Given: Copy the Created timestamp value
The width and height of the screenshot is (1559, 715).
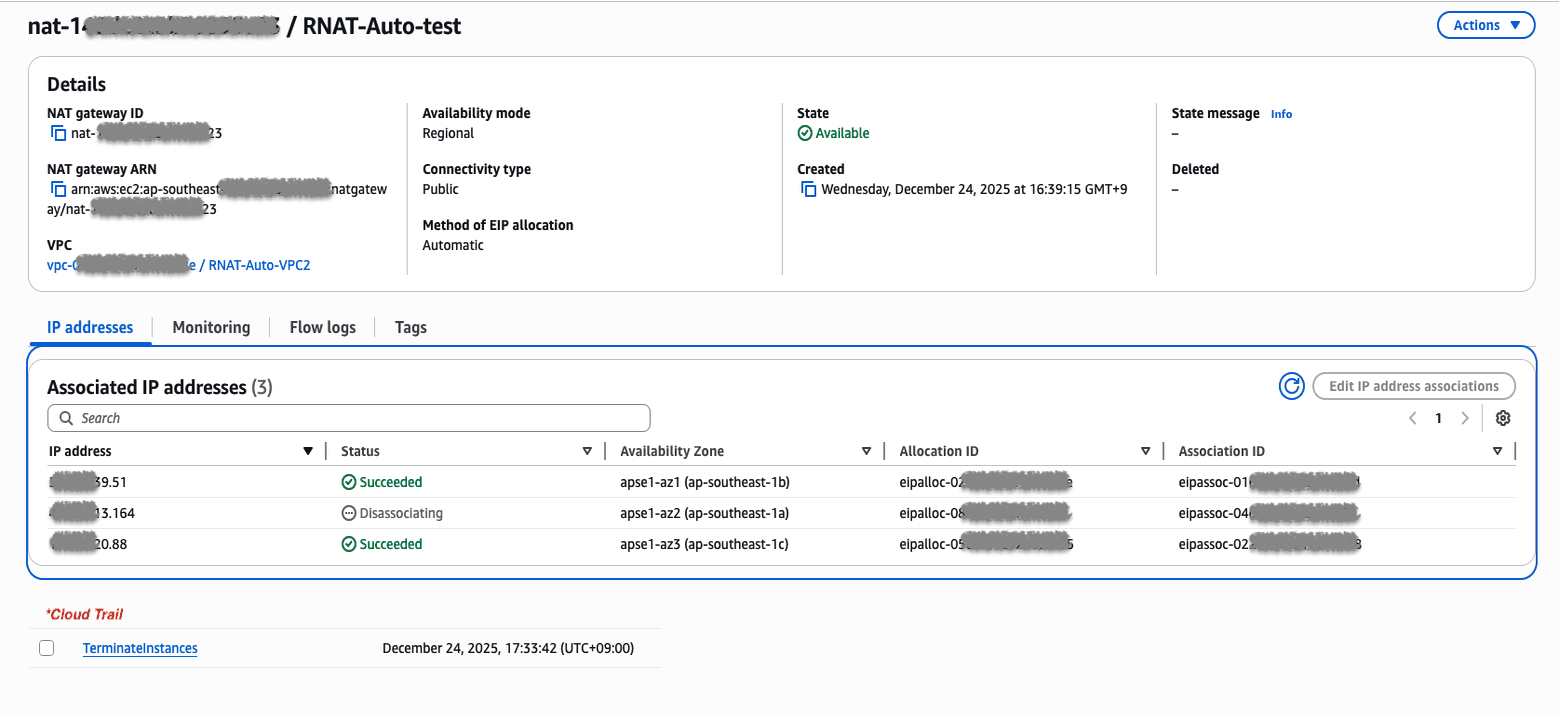Looking at the screenshot, I should pos(808,189).
